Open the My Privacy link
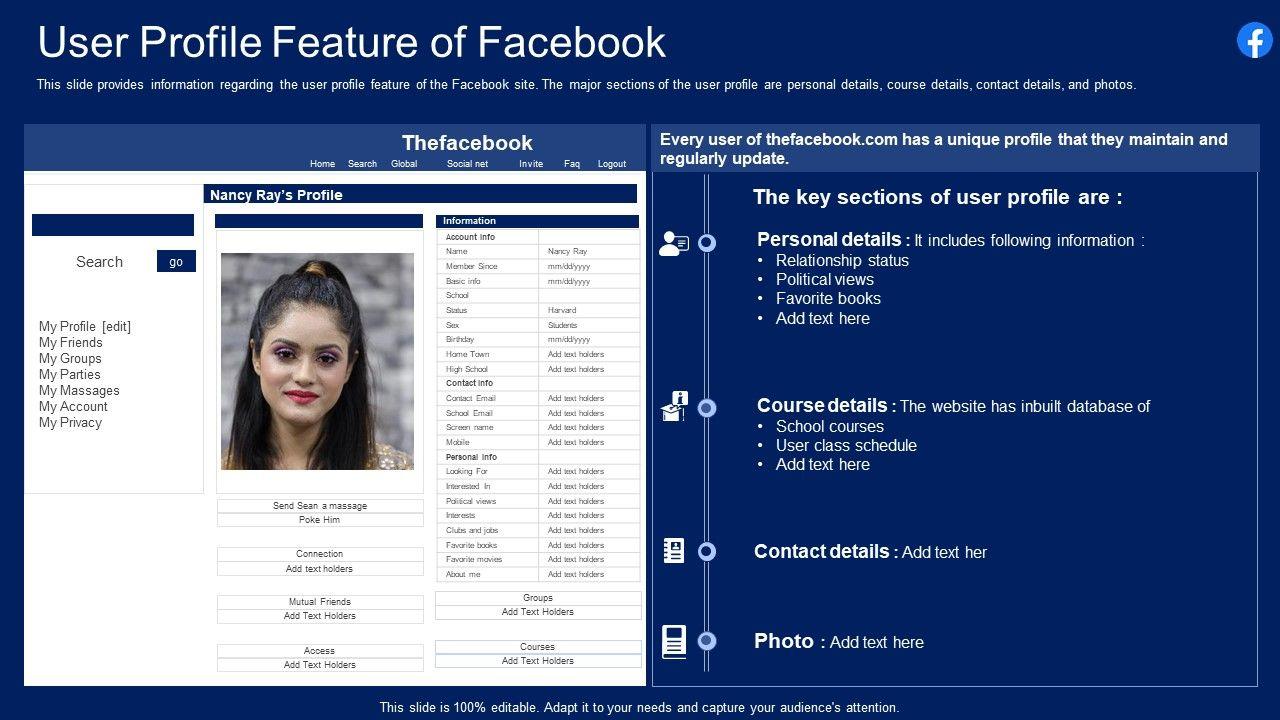1280x720 pixels. point(70,422)
